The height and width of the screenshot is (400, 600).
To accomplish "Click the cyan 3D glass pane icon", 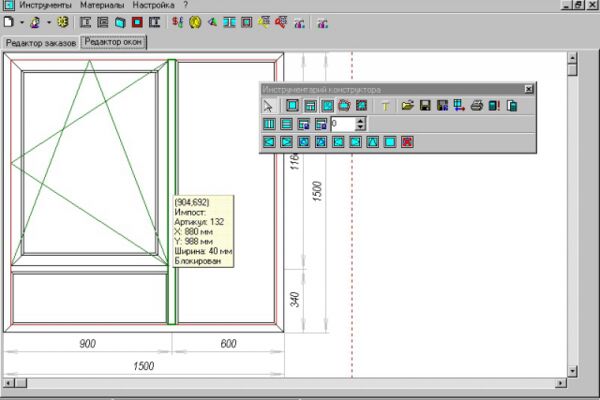I will point(120,23).
